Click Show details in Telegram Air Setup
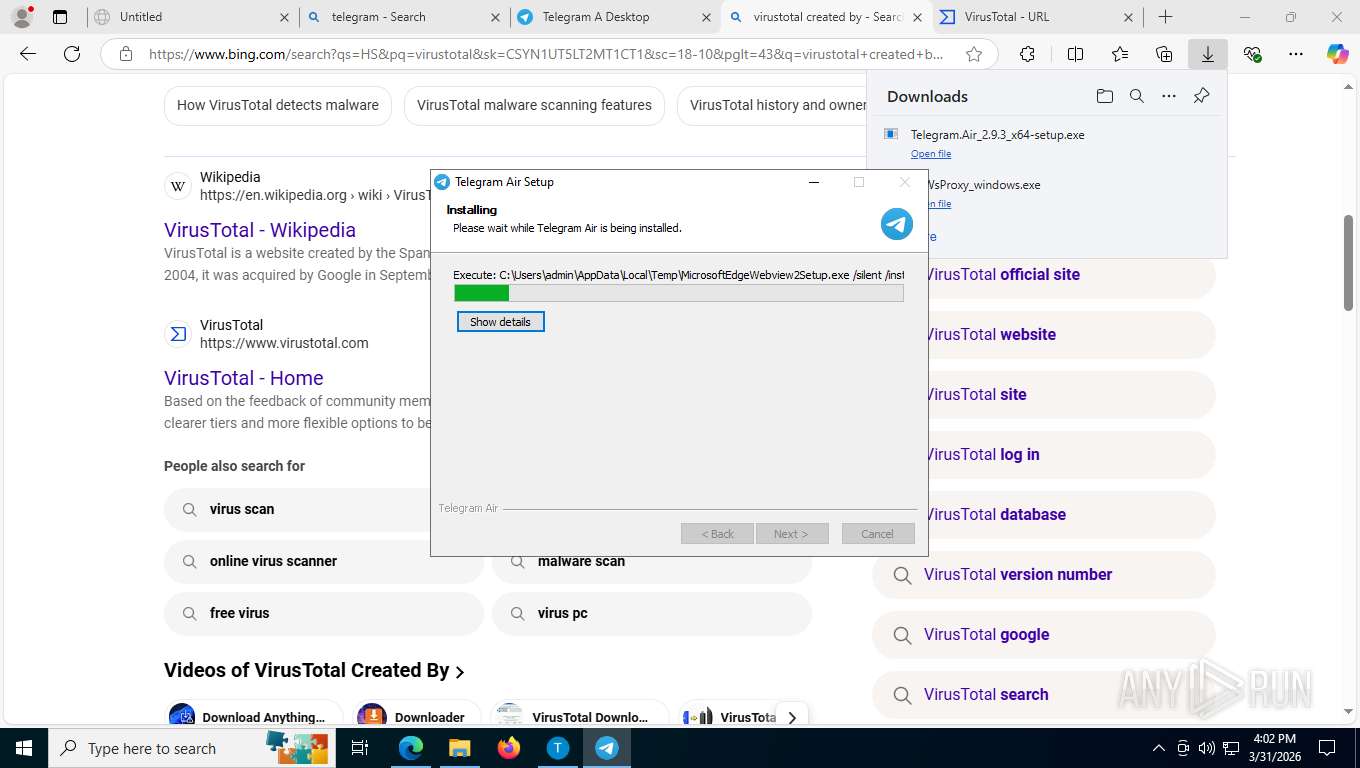Screen dimensions: 1360x768 (501, 322)
